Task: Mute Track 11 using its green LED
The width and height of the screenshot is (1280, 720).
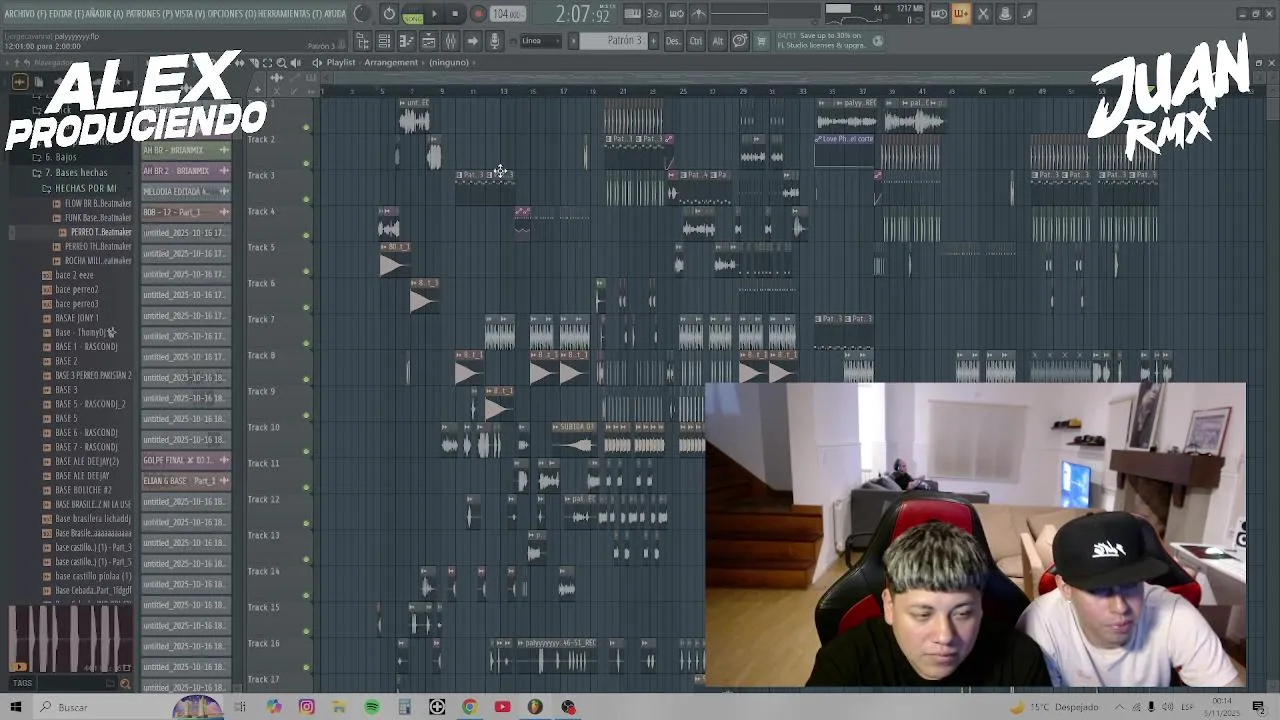Action: [306, 487]
